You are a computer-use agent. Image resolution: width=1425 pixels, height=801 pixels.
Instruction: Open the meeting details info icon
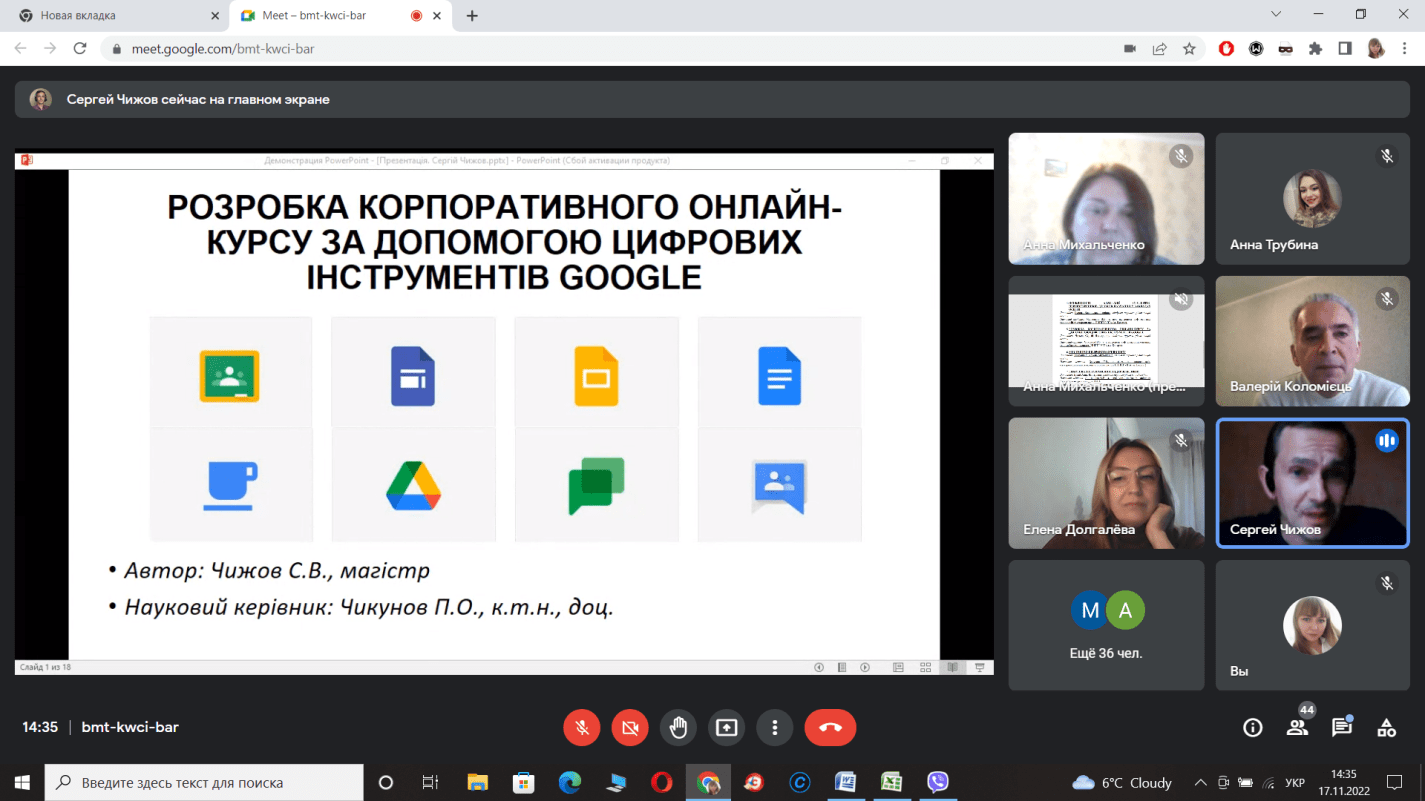pyautogui.click(x=1252, y=728)
